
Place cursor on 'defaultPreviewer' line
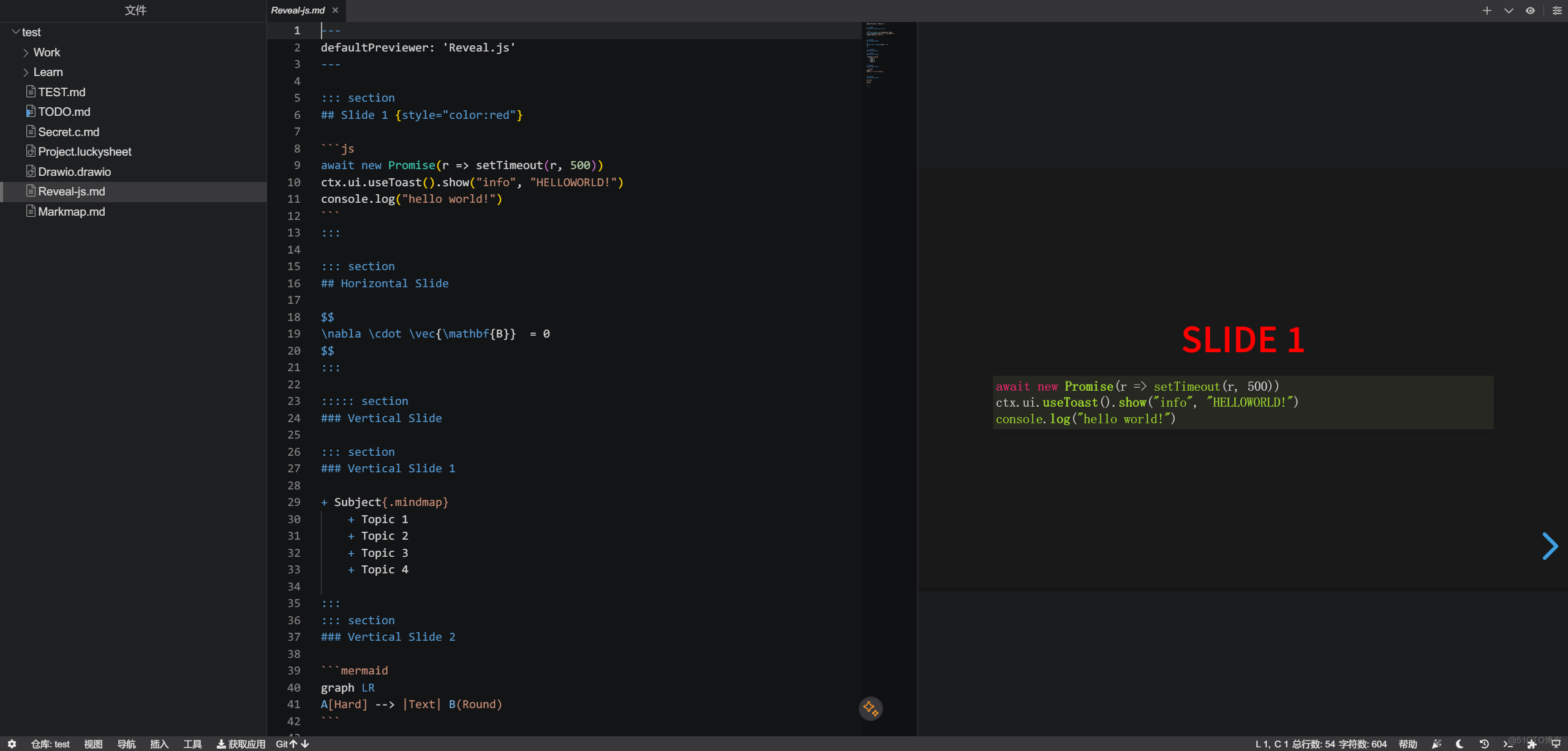418,47
